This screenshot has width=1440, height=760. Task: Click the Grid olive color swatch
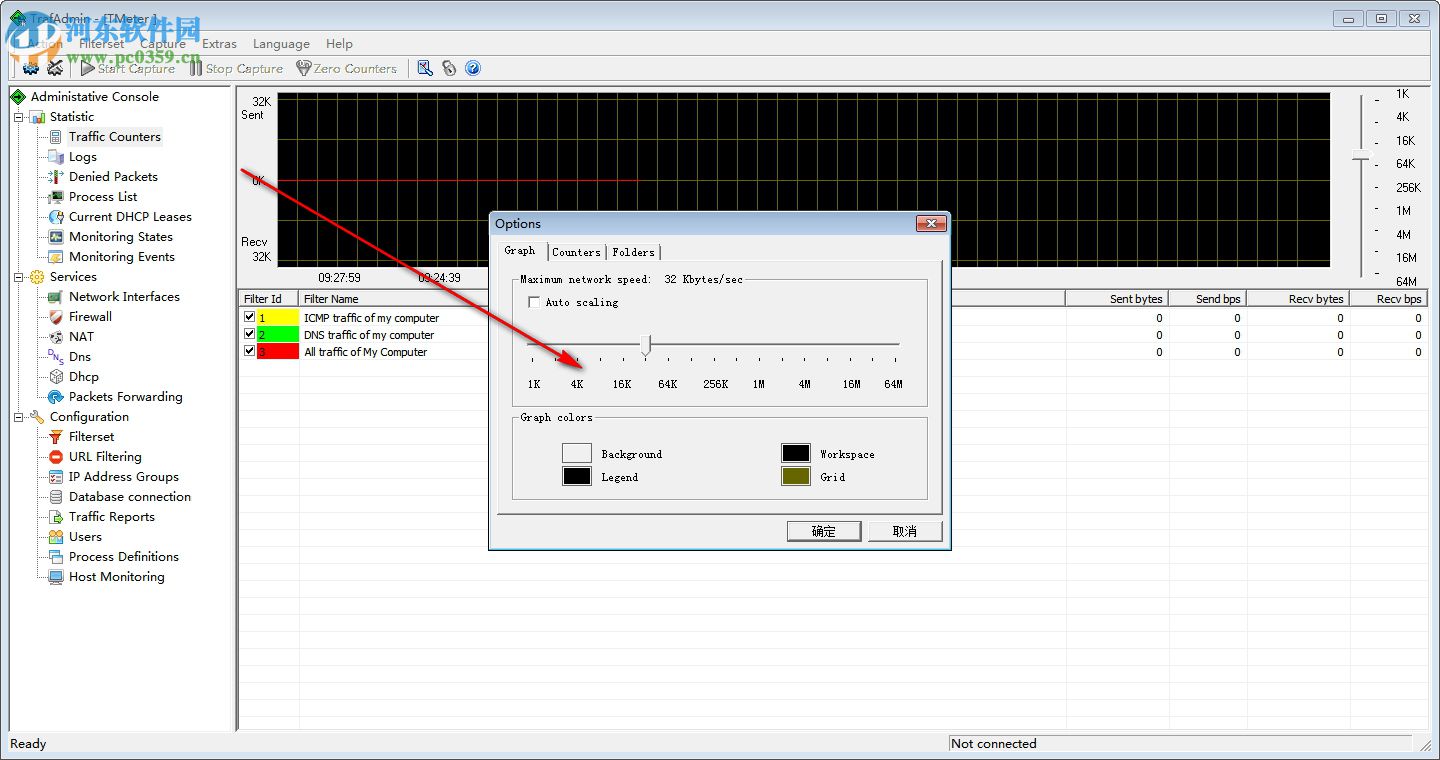795,476
